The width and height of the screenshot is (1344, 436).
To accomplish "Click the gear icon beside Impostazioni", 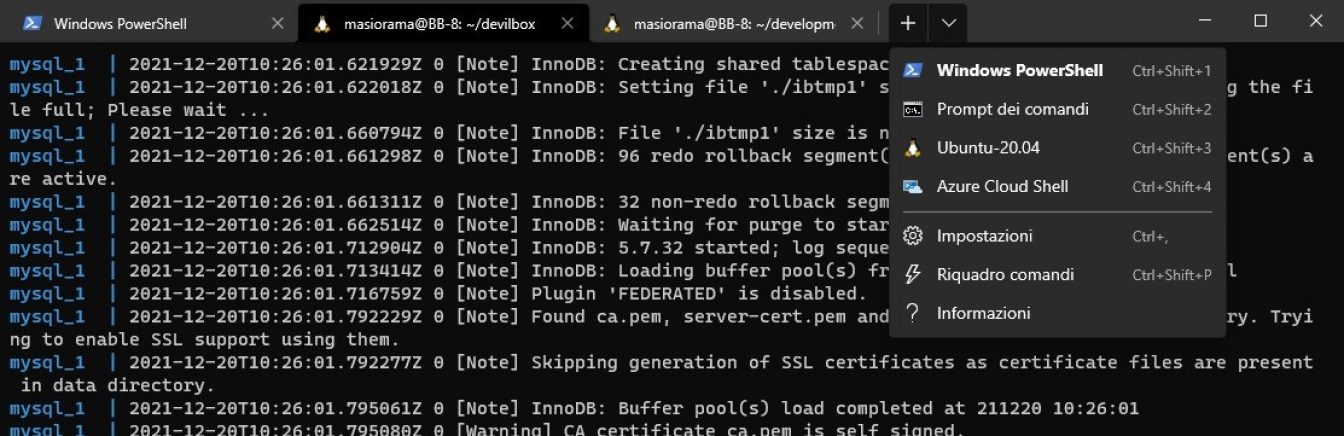I will tap(912, 237).
